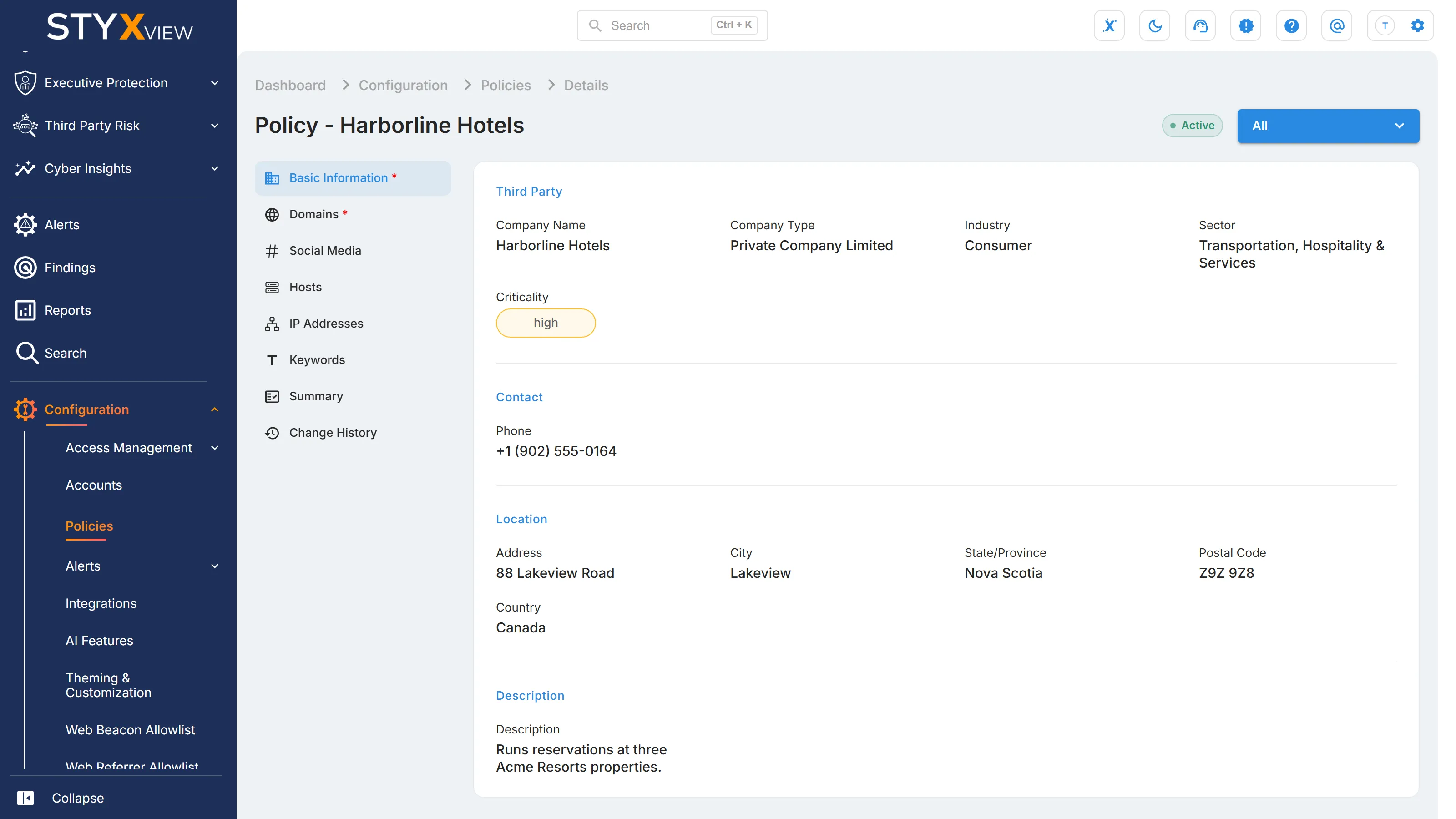Open the All dropdown filter
Viewport: 1456px width, 819px height.
pos(1328,126)
